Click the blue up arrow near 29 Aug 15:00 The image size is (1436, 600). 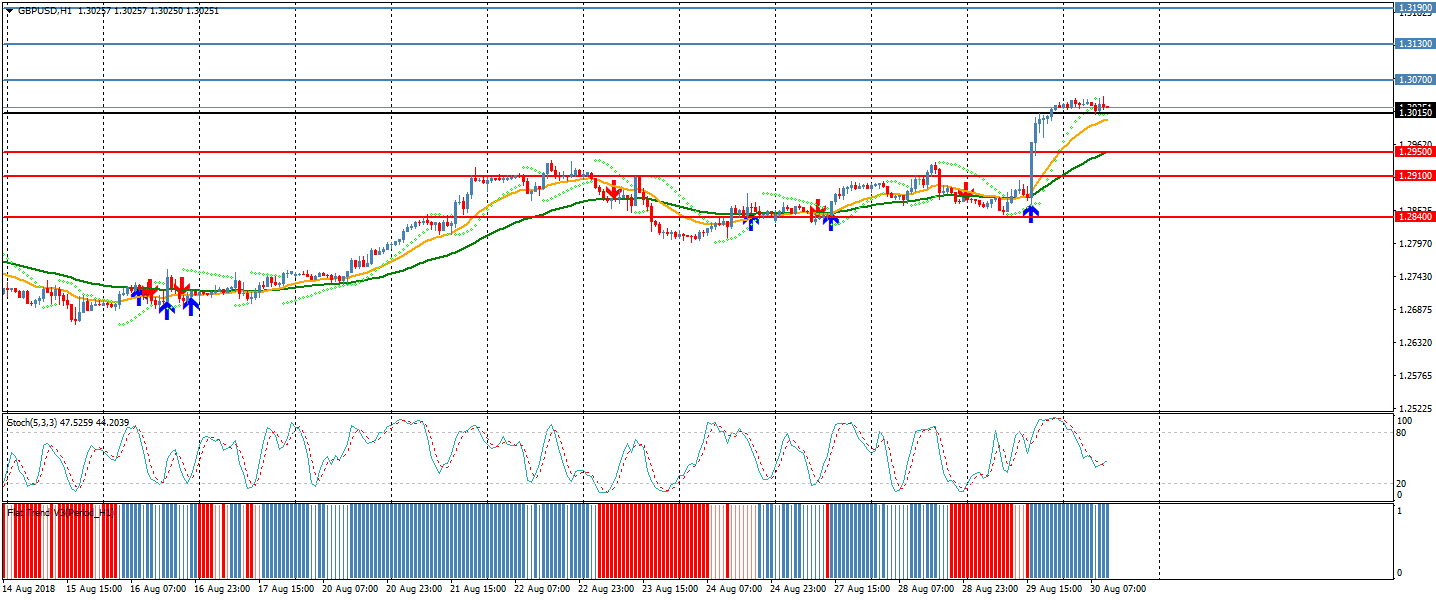1030,213
